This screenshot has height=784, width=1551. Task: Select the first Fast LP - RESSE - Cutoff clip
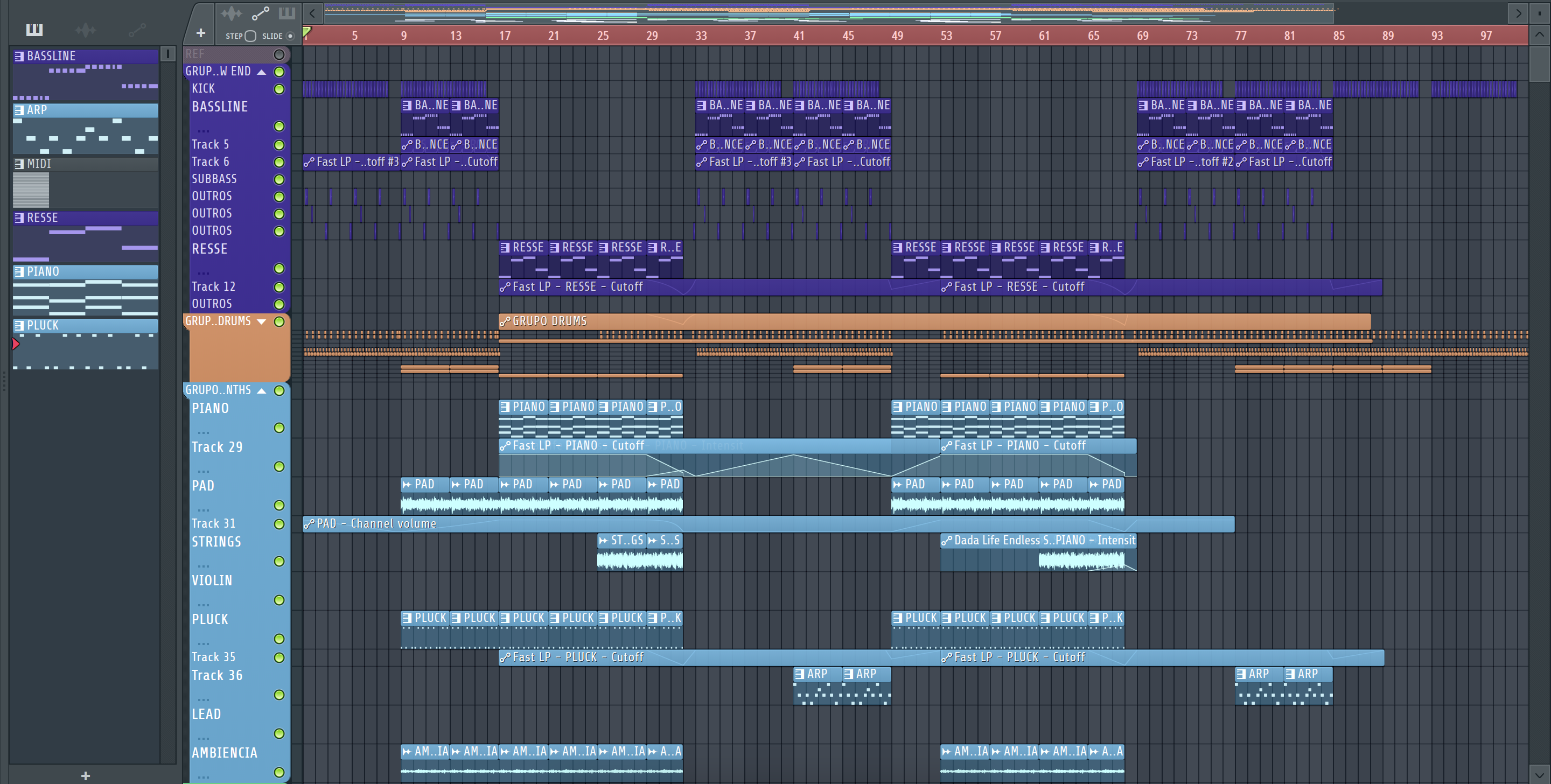pyautogui.click(x=719, y=286)
